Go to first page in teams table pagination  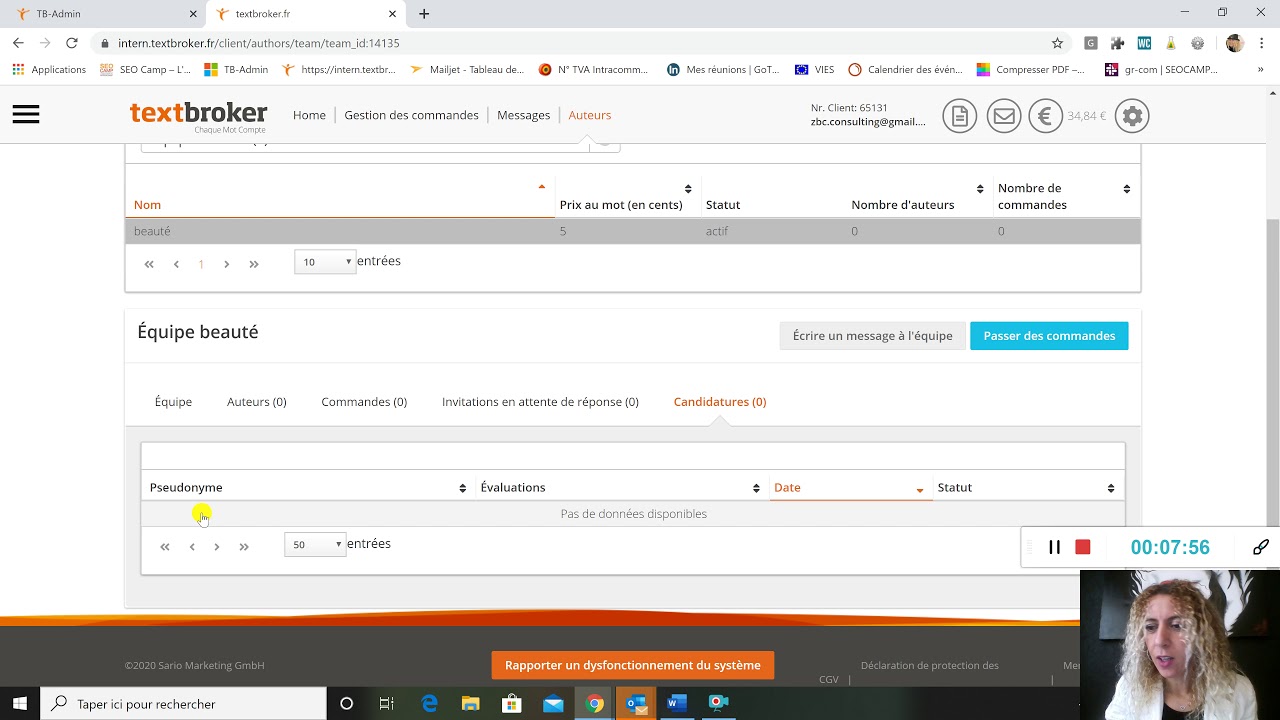(x=149, y=264)
